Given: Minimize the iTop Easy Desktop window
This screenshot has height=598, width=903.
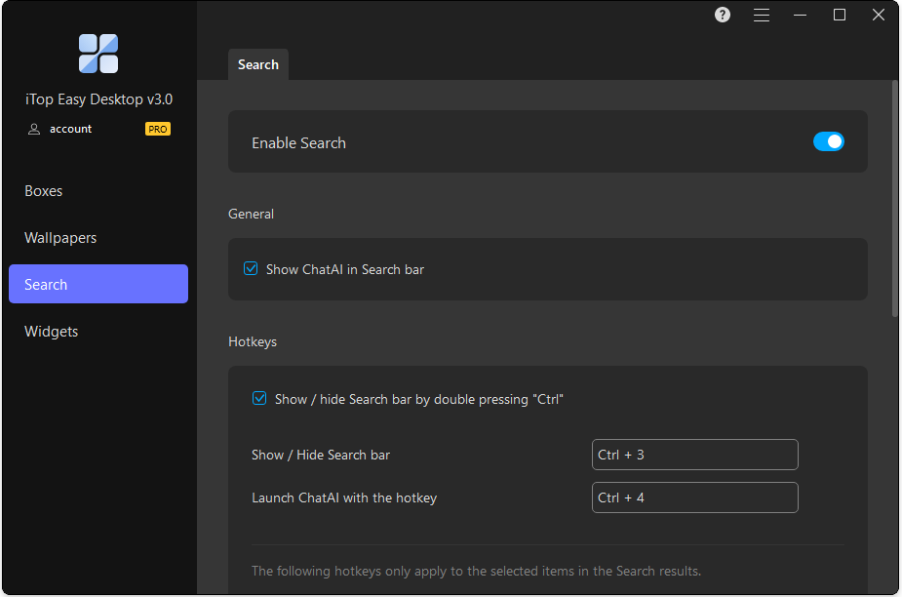Looking at the screenshot, I should (800, 15).
